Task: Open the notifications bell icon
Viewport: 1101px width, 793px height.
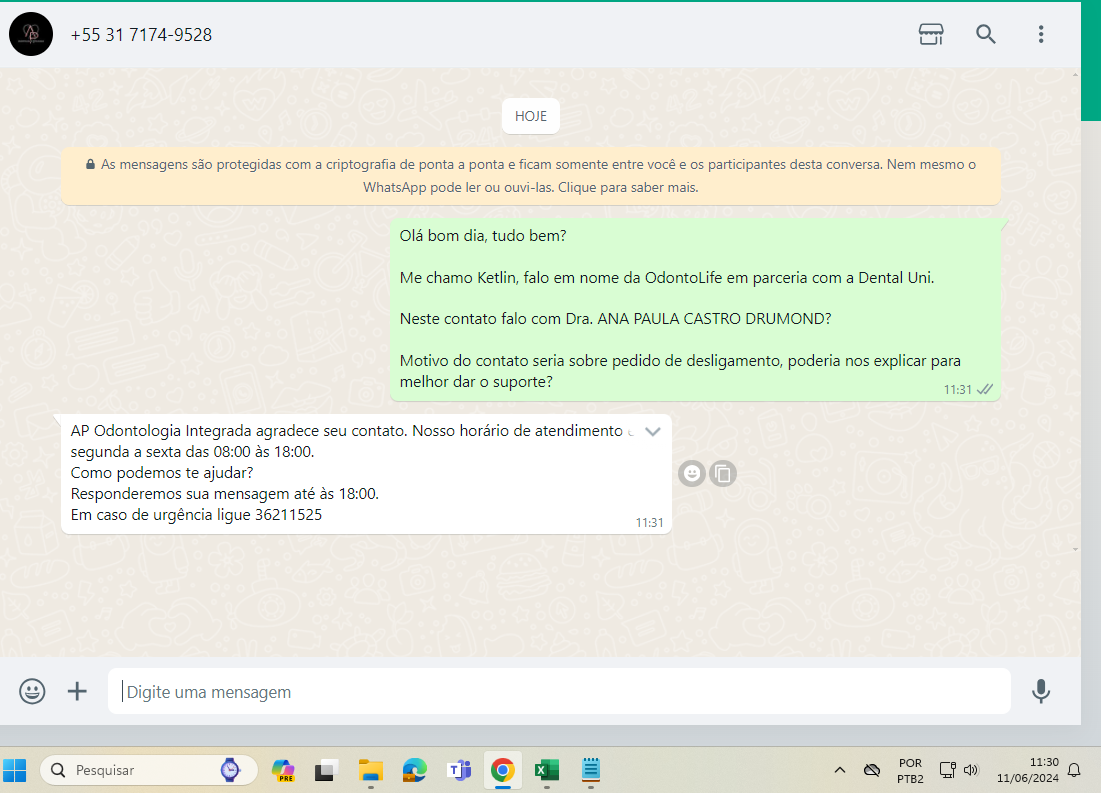Action: point(1074,771)
